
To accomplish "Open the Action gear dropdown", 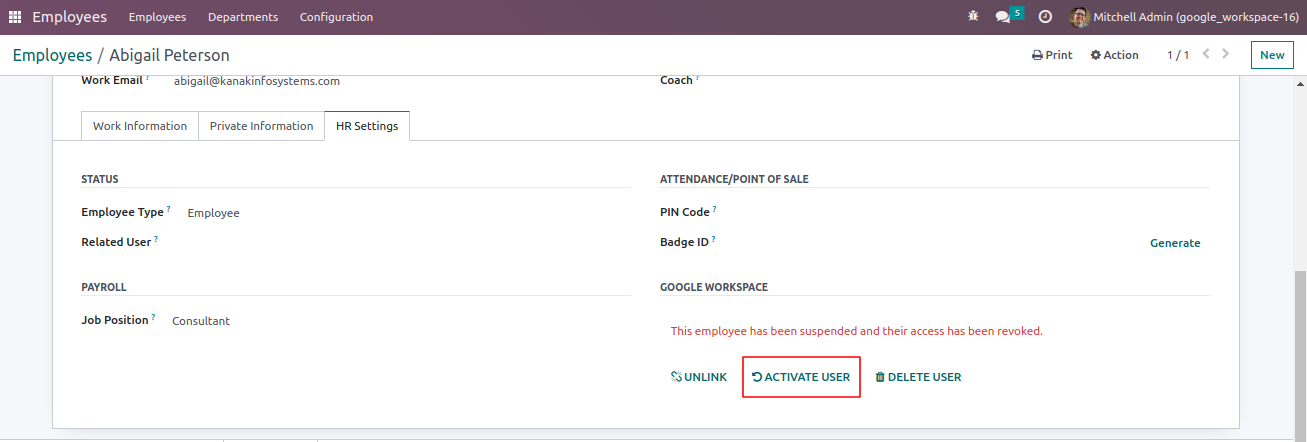I will 1114,55.
